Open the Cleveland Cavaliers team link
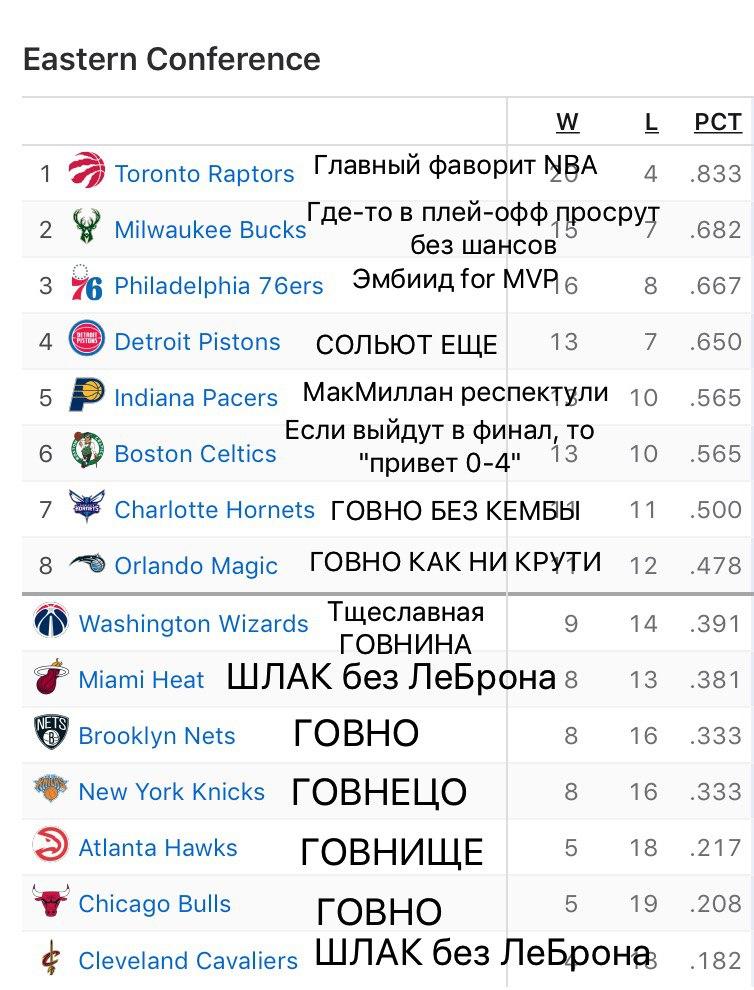The width and height of the screenshot is (754, 990). point(188,961)
